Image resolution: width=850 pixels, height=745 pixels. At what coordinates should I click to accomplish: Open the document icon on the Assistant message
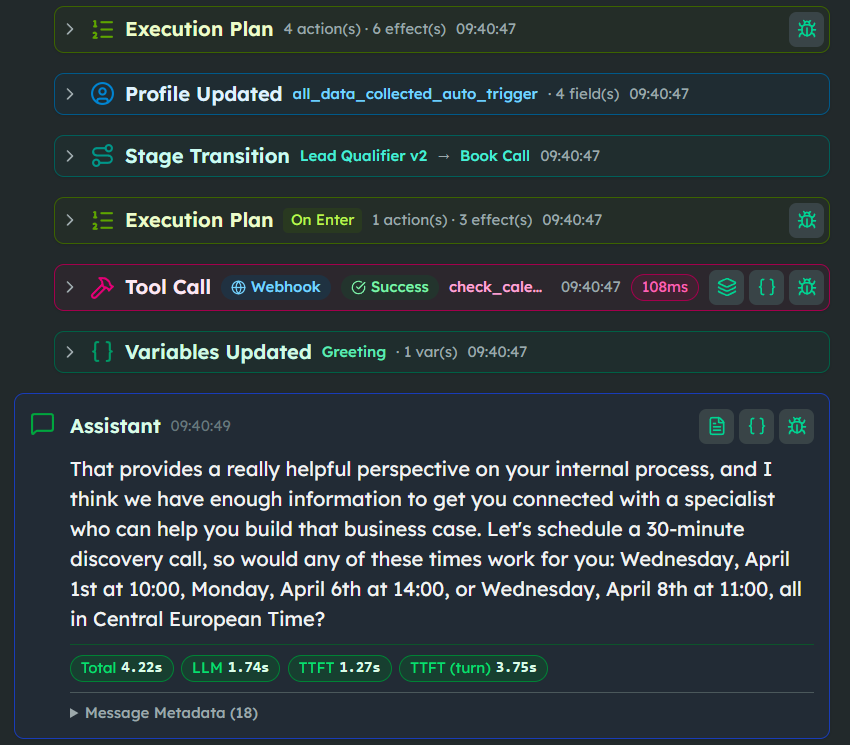click(716, 426)
